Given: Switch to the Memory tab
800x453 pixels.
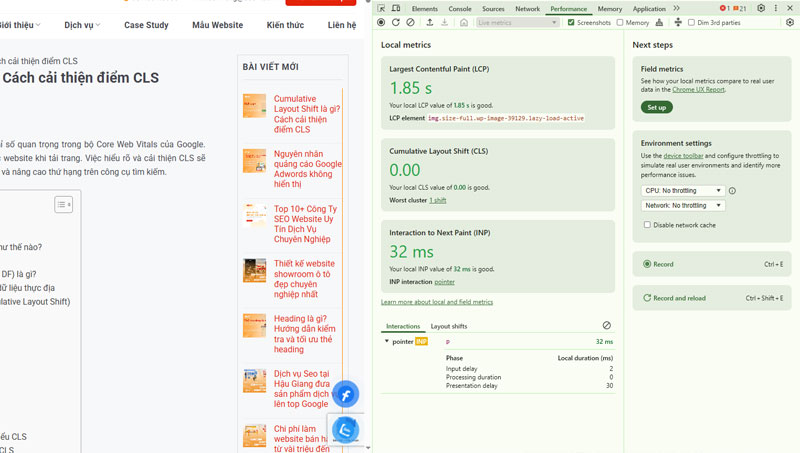Looking at the screenshot, I should click(x=610, y=9).
